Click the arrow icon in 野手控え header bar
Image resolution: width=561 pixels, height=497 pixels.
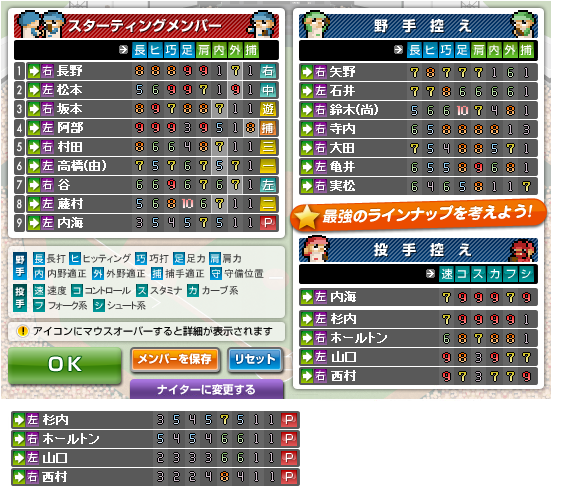398,50
